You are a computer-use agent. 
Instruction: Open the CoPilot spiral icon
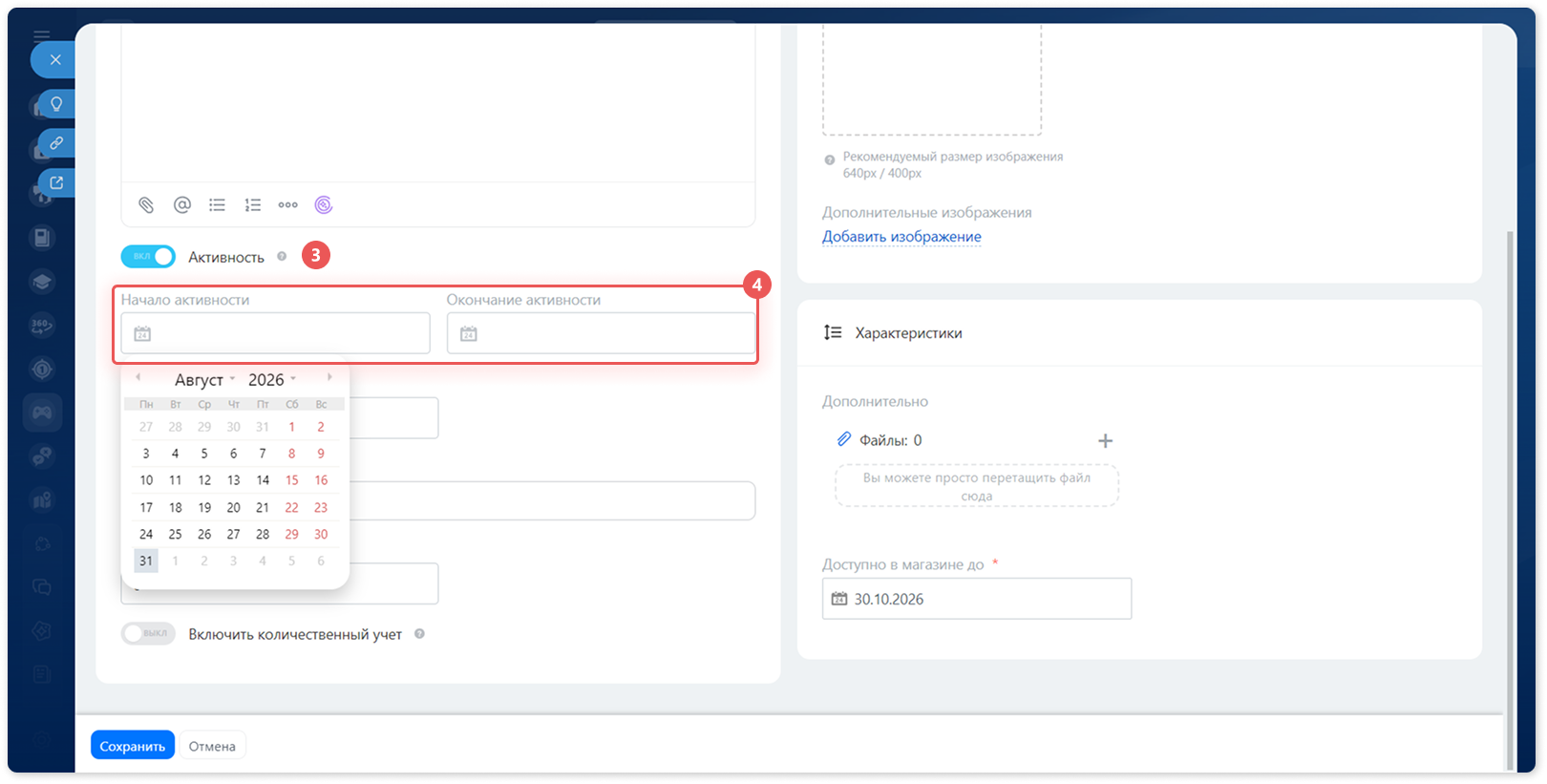point(324,204)
